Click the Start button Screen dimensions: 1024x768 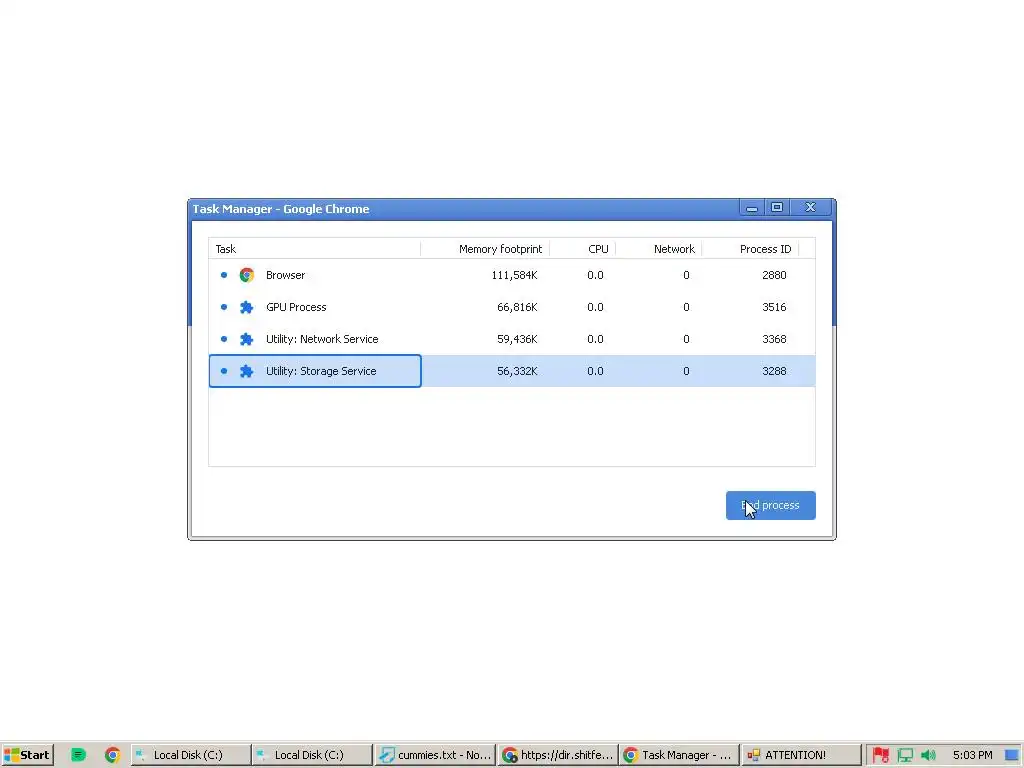(x=27, y=755)
